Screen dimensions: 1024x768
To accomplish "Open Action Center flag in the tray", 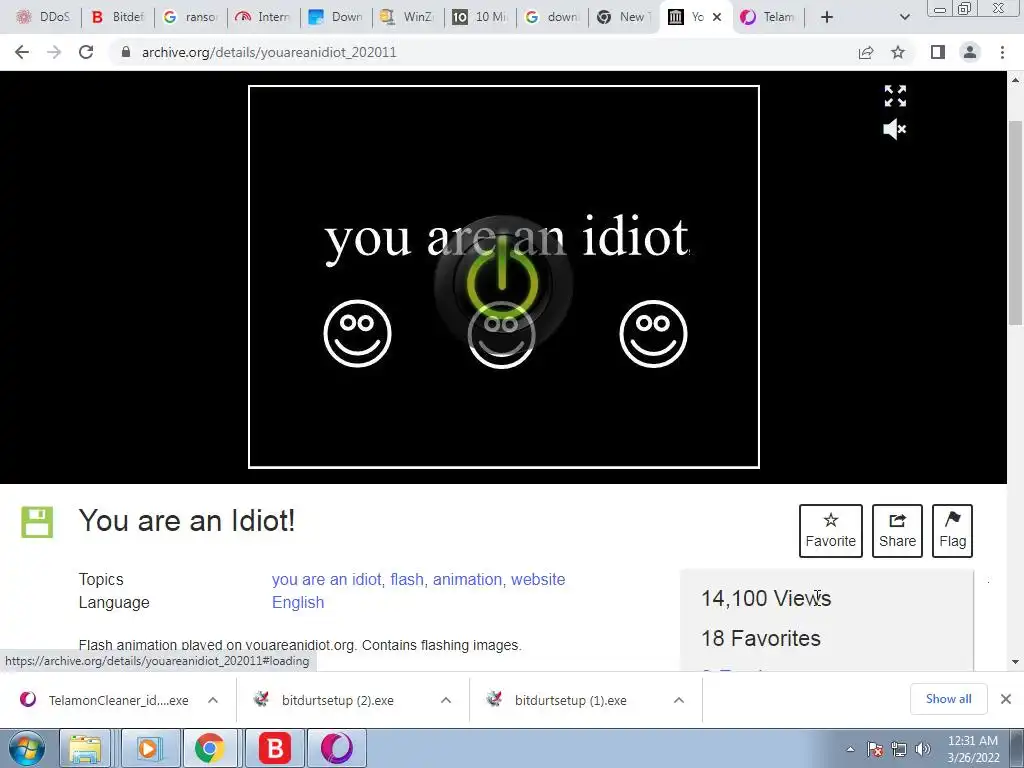I will [875, 749].
